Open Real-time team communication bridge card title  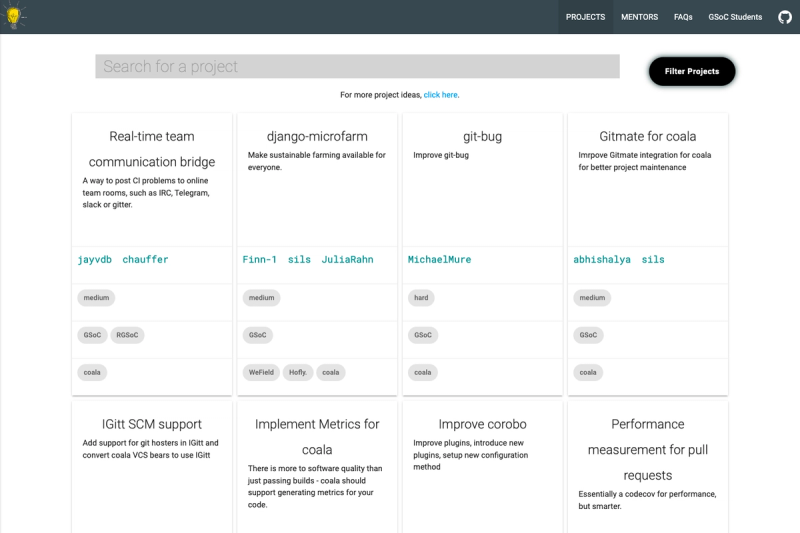click(x=152, y=149)
